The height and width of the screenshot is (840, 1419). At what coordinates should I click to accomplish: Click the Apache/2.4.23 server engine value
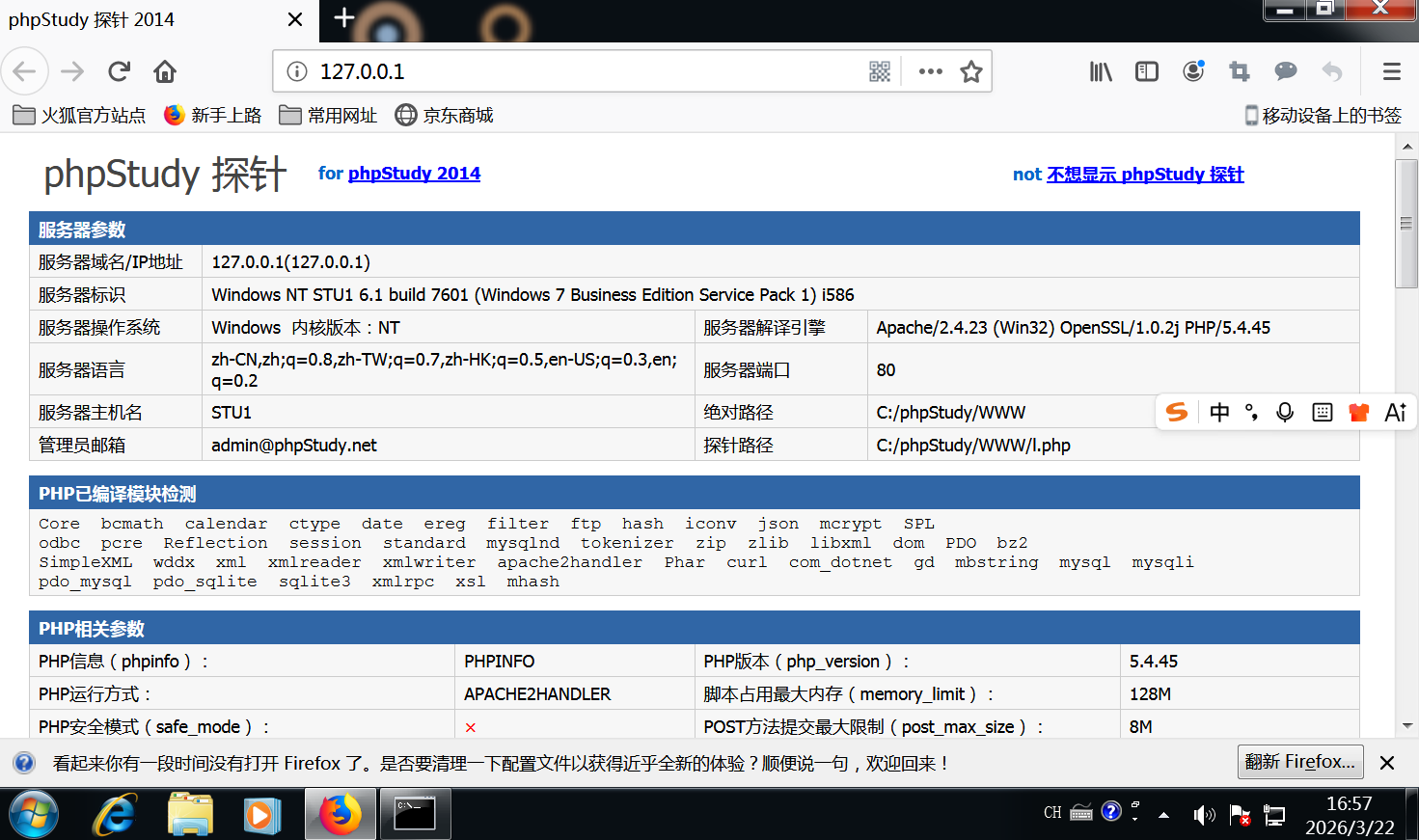tap(1073, 328)
